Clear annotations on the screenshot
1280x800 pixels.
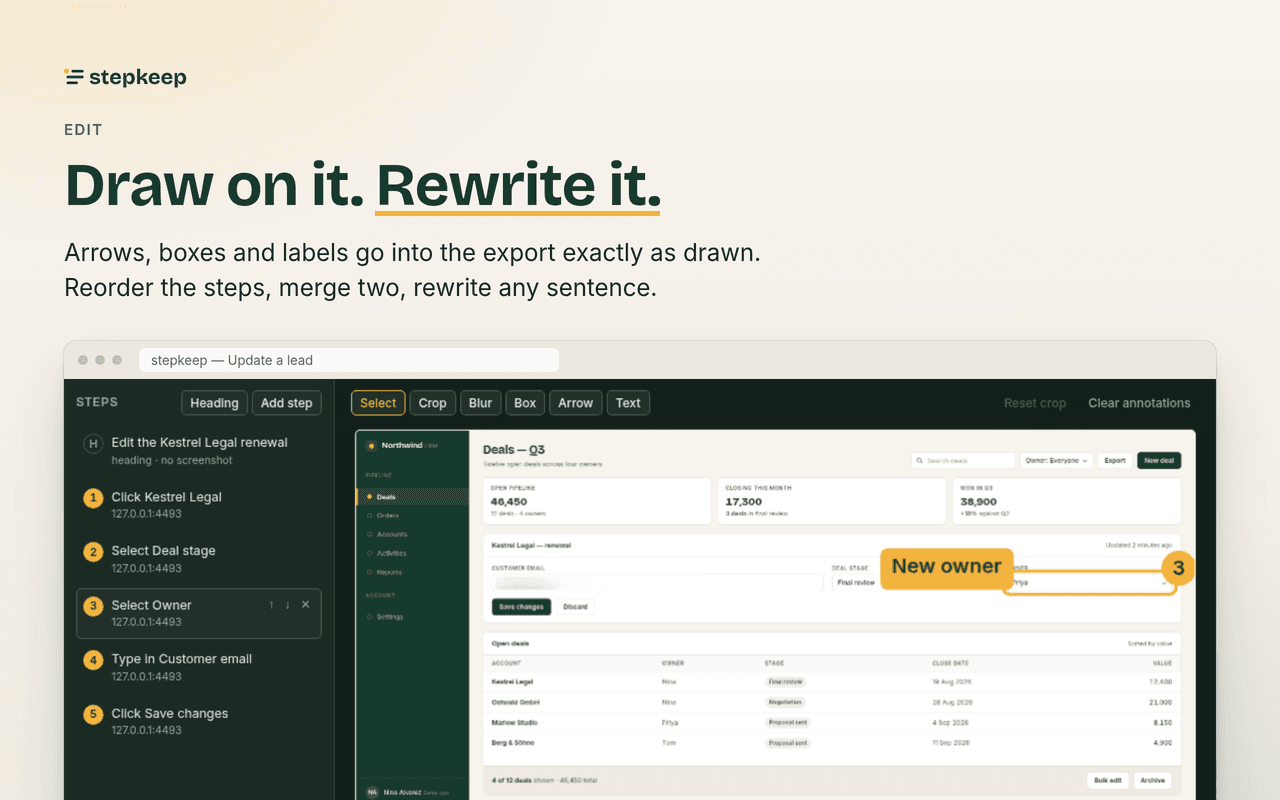pos(1139,403)
